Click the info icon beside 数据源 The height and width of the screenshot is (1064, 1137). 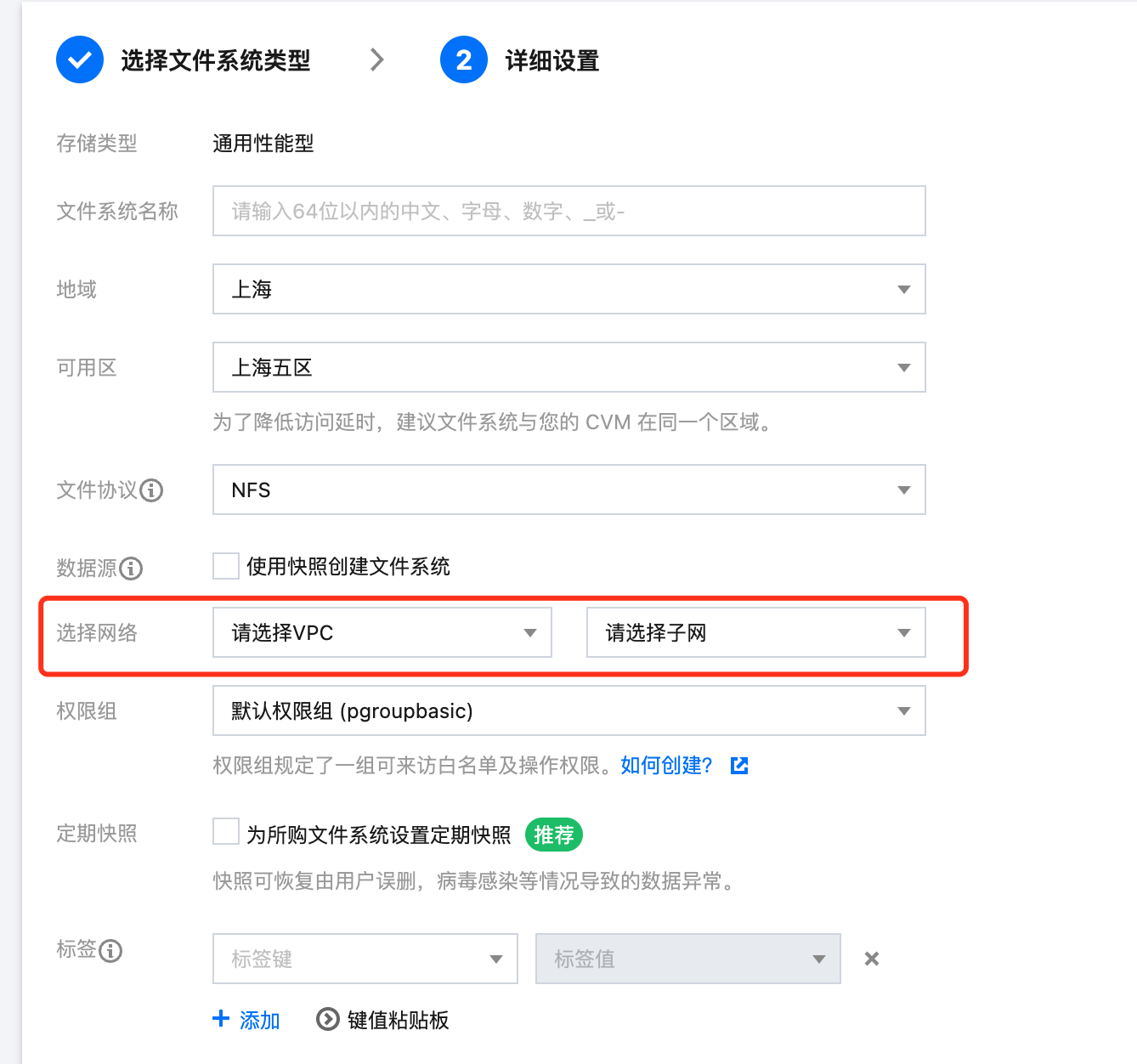pos(131,569)
